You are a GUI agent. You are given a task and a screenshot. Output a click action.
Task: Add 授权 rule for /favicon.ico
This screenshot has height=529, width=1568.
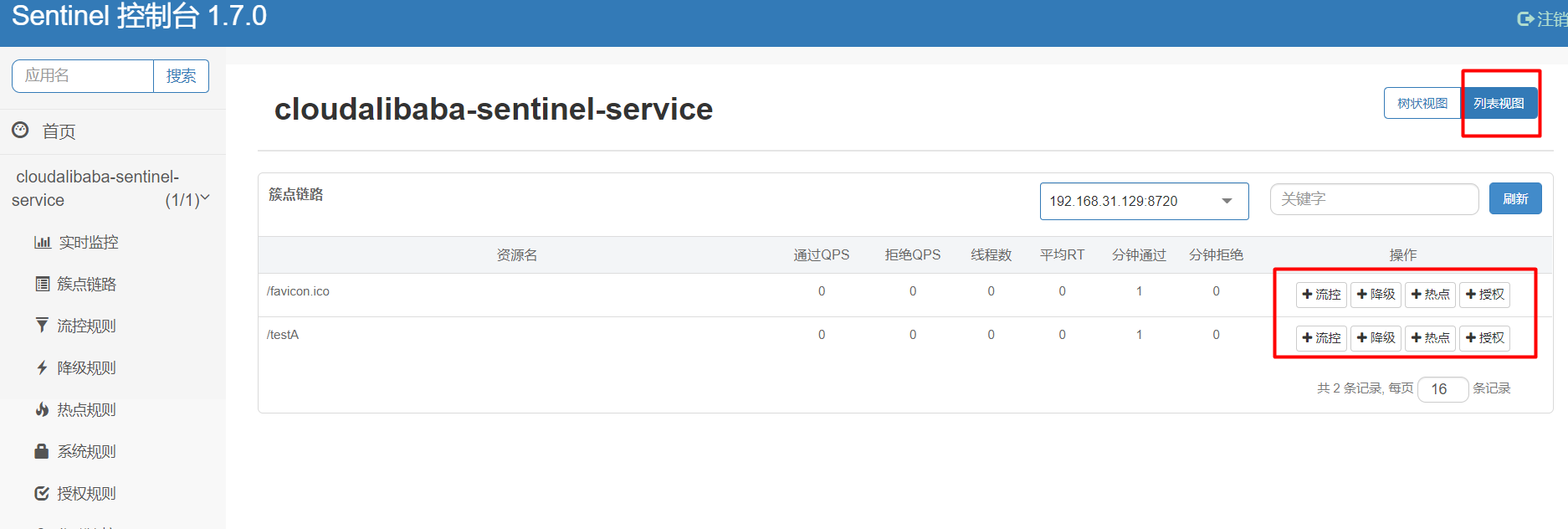pyautogui.click(x=1484, y=295)
